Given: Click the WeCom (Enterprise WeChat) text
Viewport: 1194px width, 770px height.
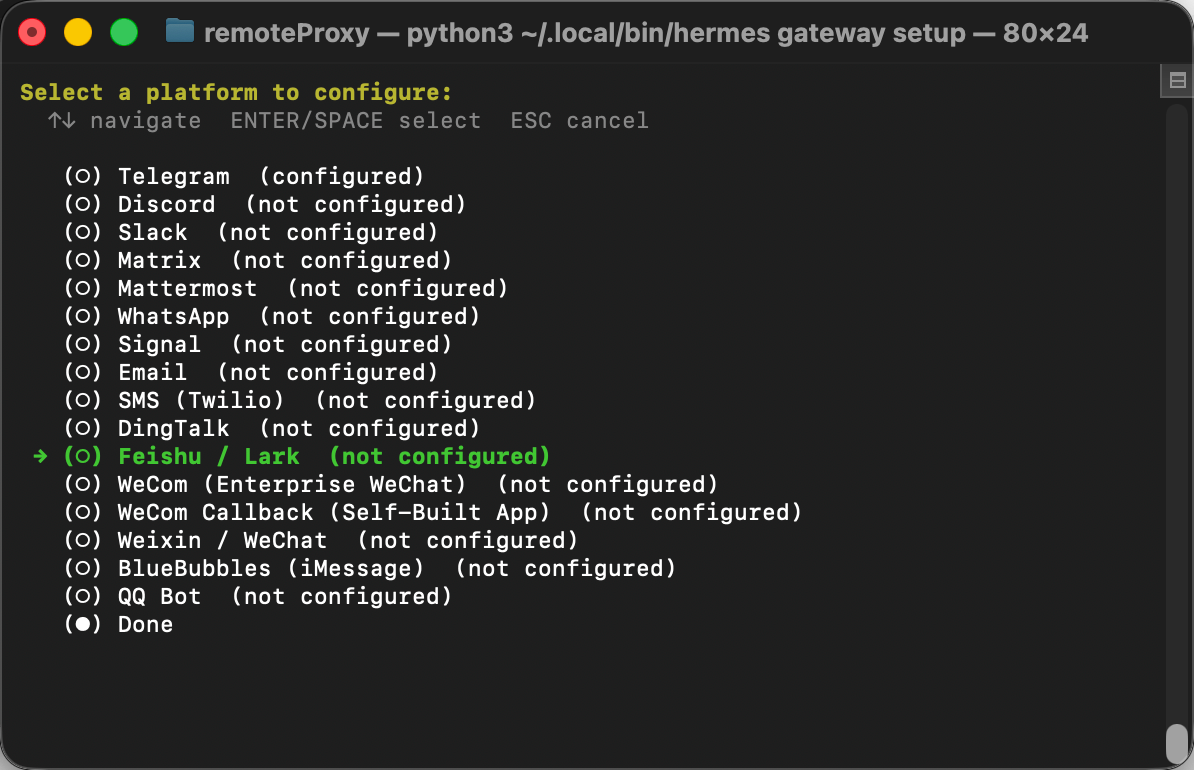Looking at the screenshot, I should point(292,484).
